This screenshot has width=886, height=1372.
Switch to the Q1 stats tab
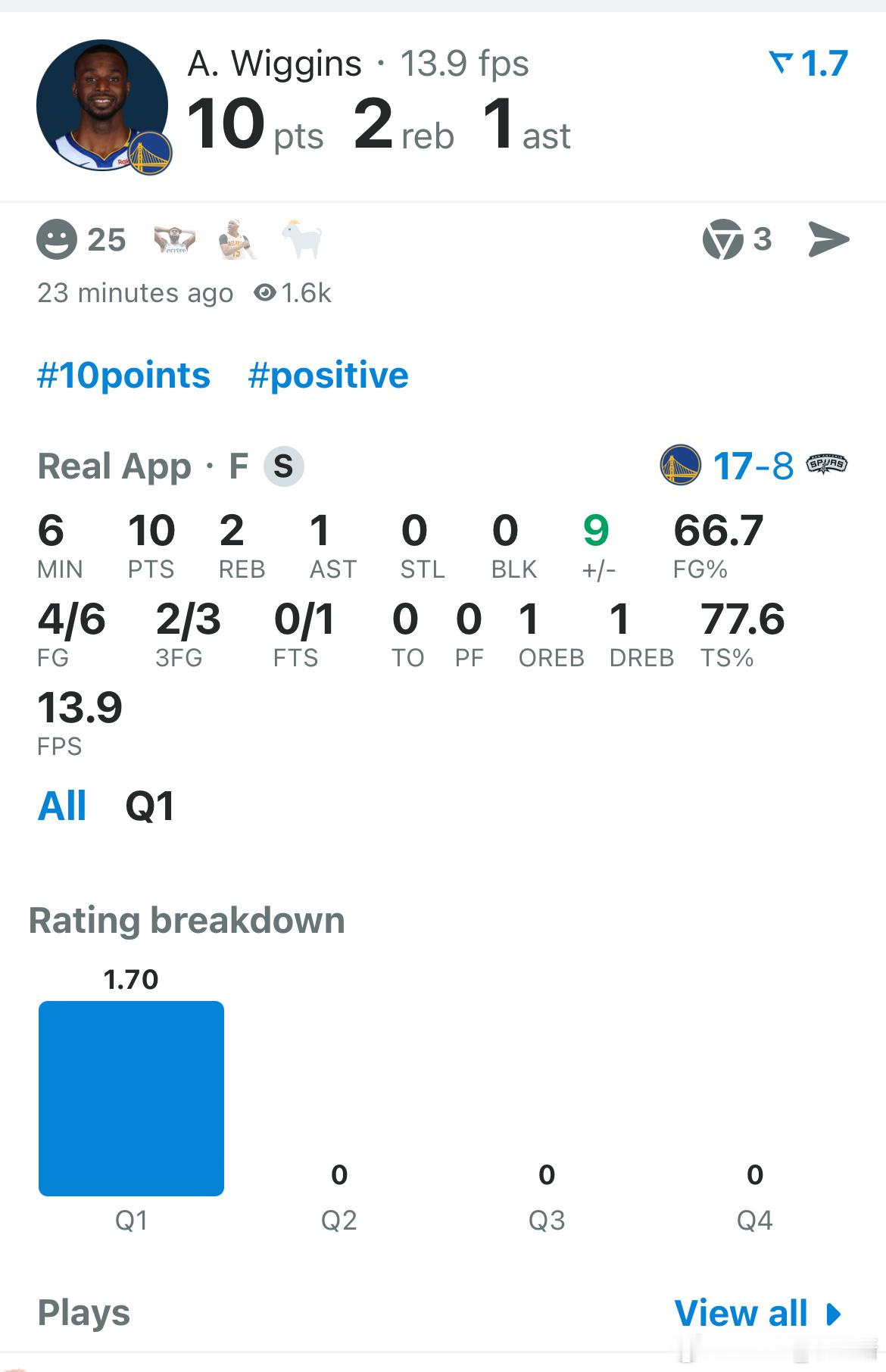(150, 806)
